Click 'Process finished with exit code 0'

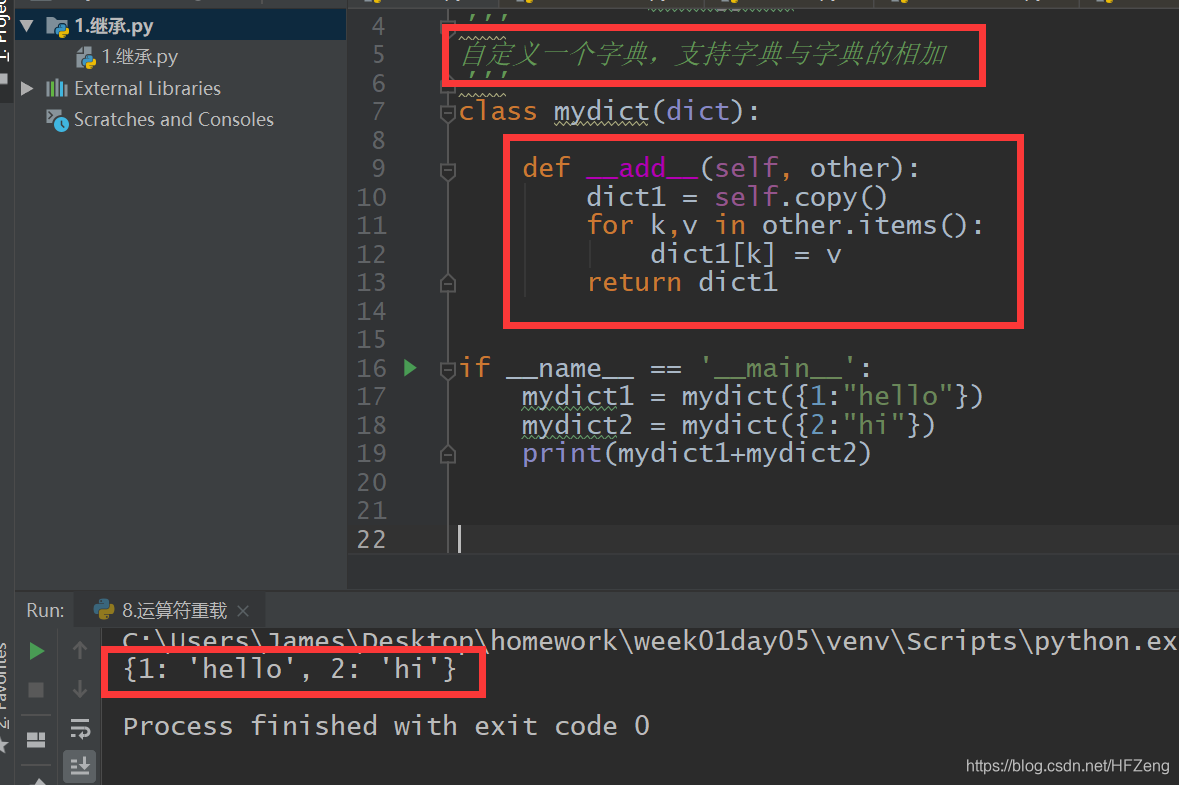(x=386, y=726)
